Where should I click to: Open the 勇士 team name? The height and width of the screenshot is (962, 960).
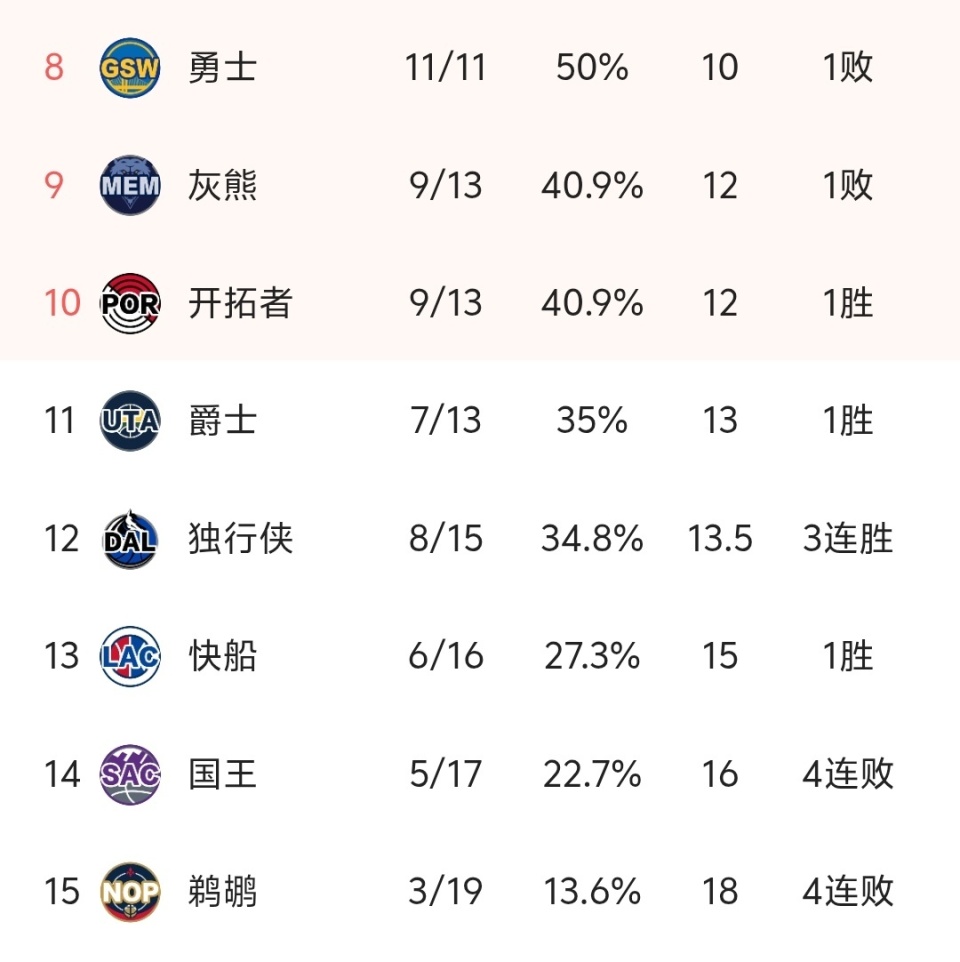click(223, 68)
